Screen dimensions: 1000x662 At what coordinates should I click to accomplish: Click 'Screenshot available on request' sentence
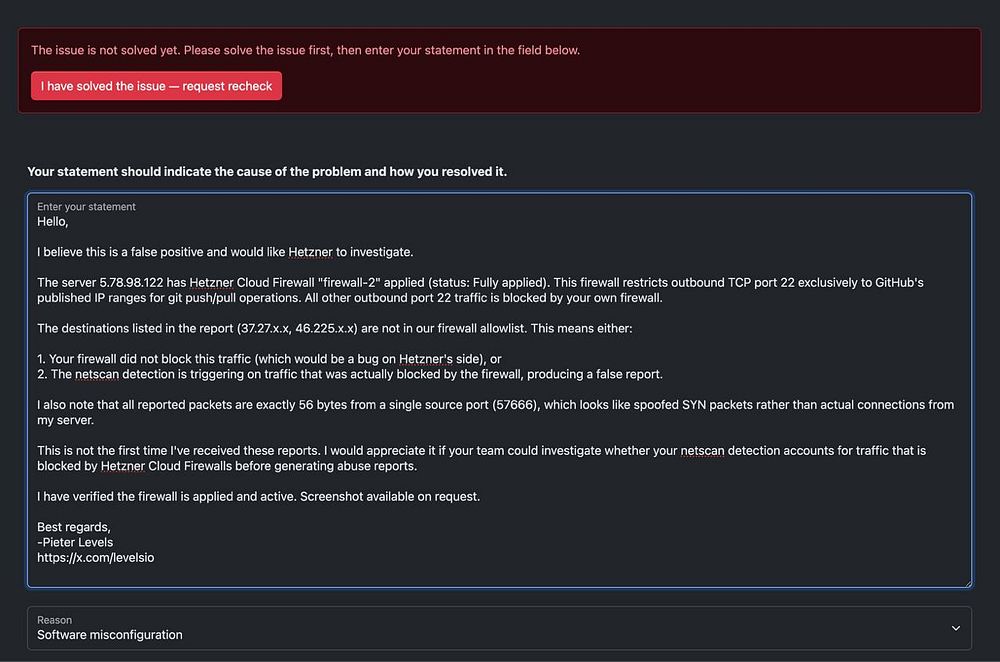pos(390,497)
